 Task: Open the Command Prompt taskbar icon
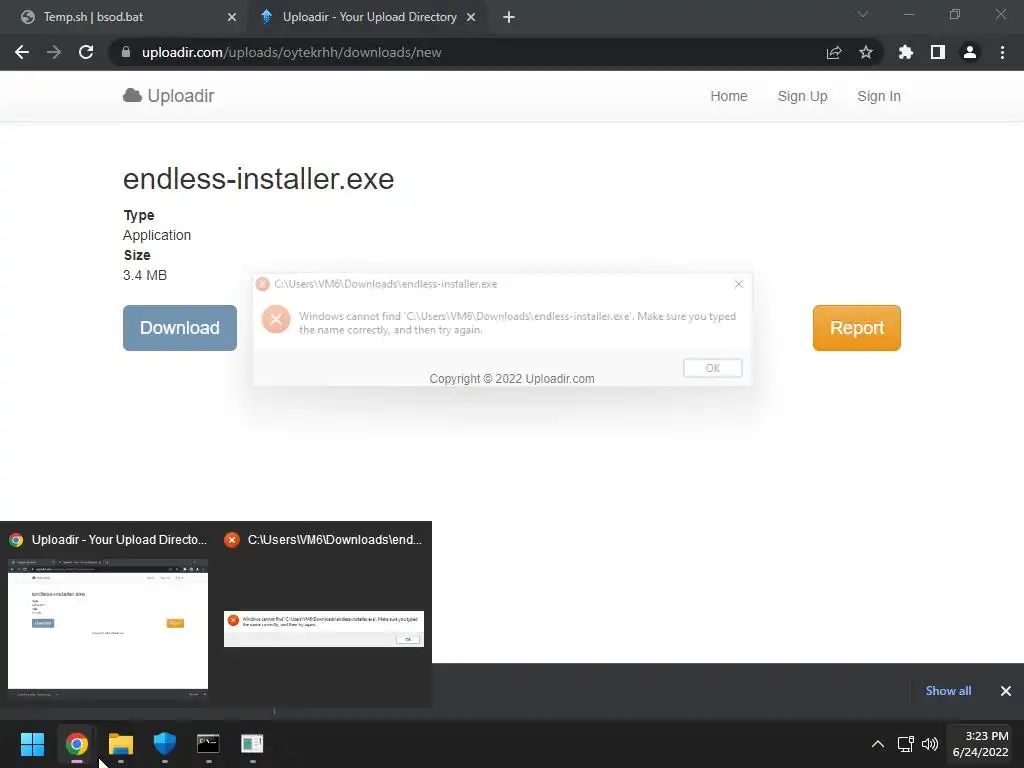tap(208, 744)
